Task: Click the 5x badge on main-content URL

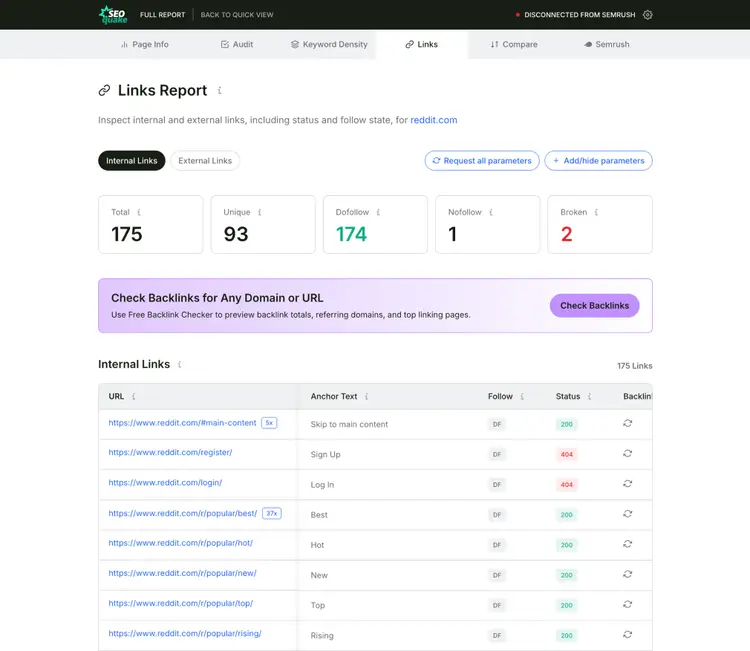Action: click(x=269, y=423)
